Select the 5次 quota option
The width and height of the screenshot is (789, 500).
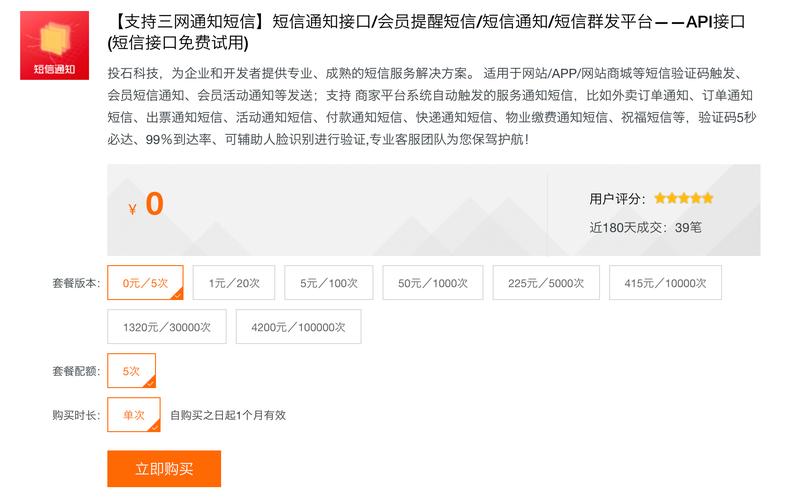(131, 371)
